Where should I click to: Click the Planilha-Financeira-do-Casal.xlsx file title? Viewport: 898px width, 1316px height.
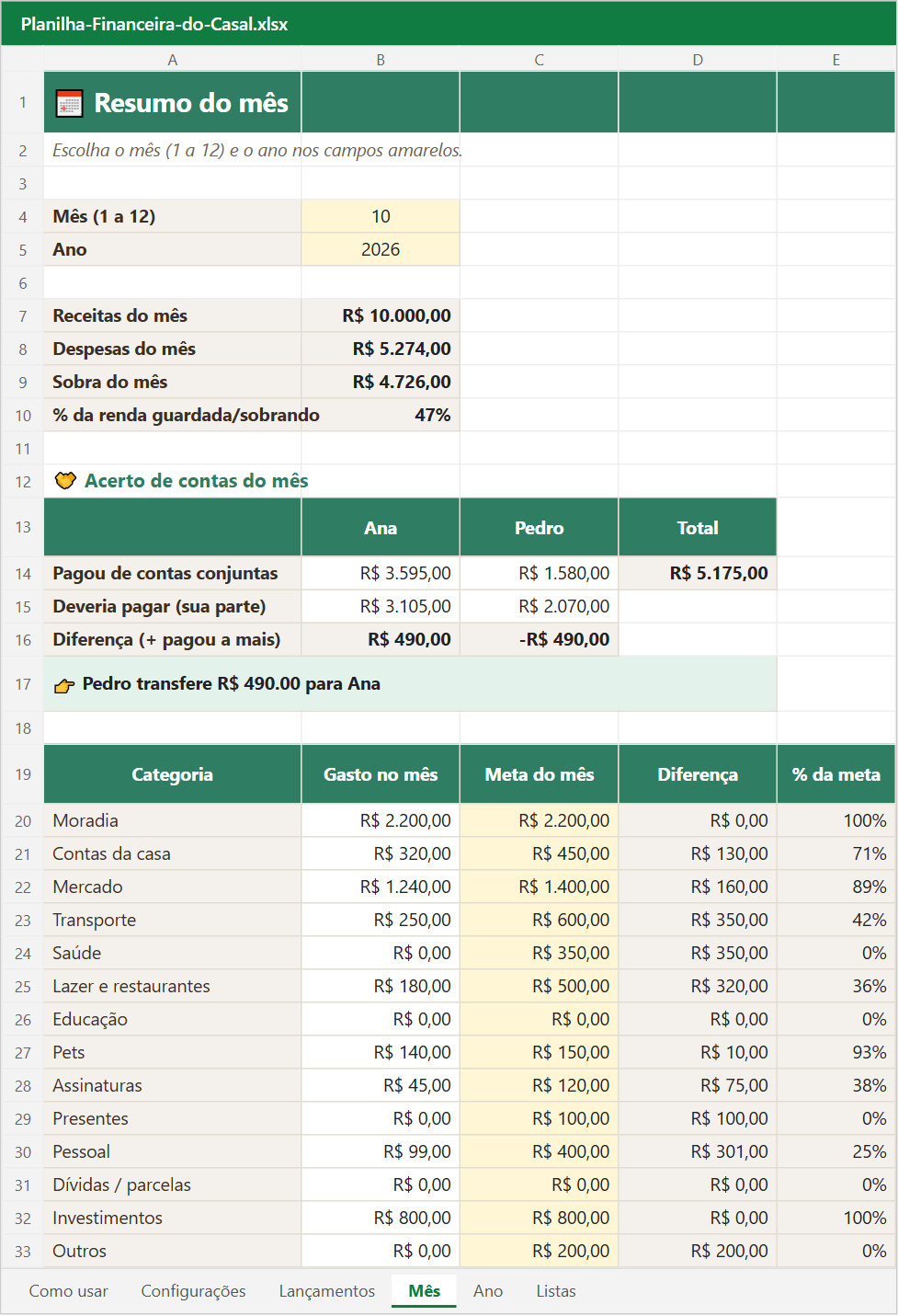[x=154, y=24]
